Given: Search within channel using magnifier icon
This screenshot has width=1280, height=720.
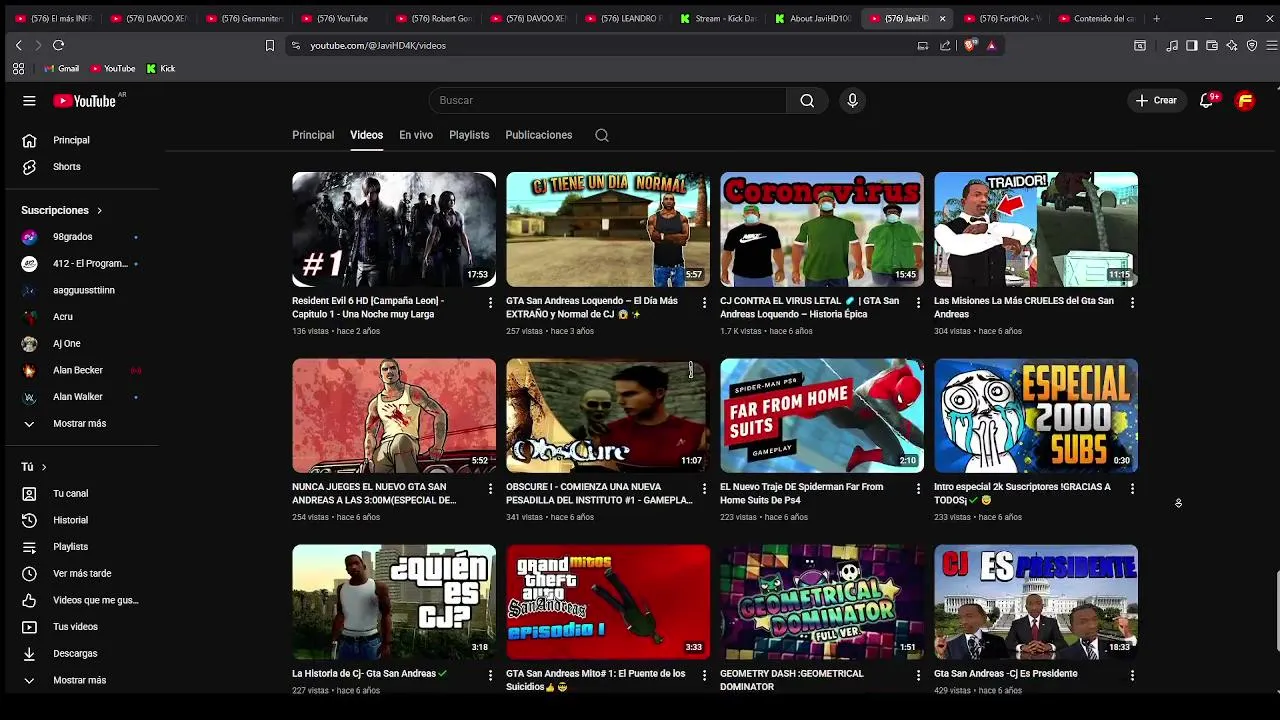Looking at the screenshot, I should point(602,135).
